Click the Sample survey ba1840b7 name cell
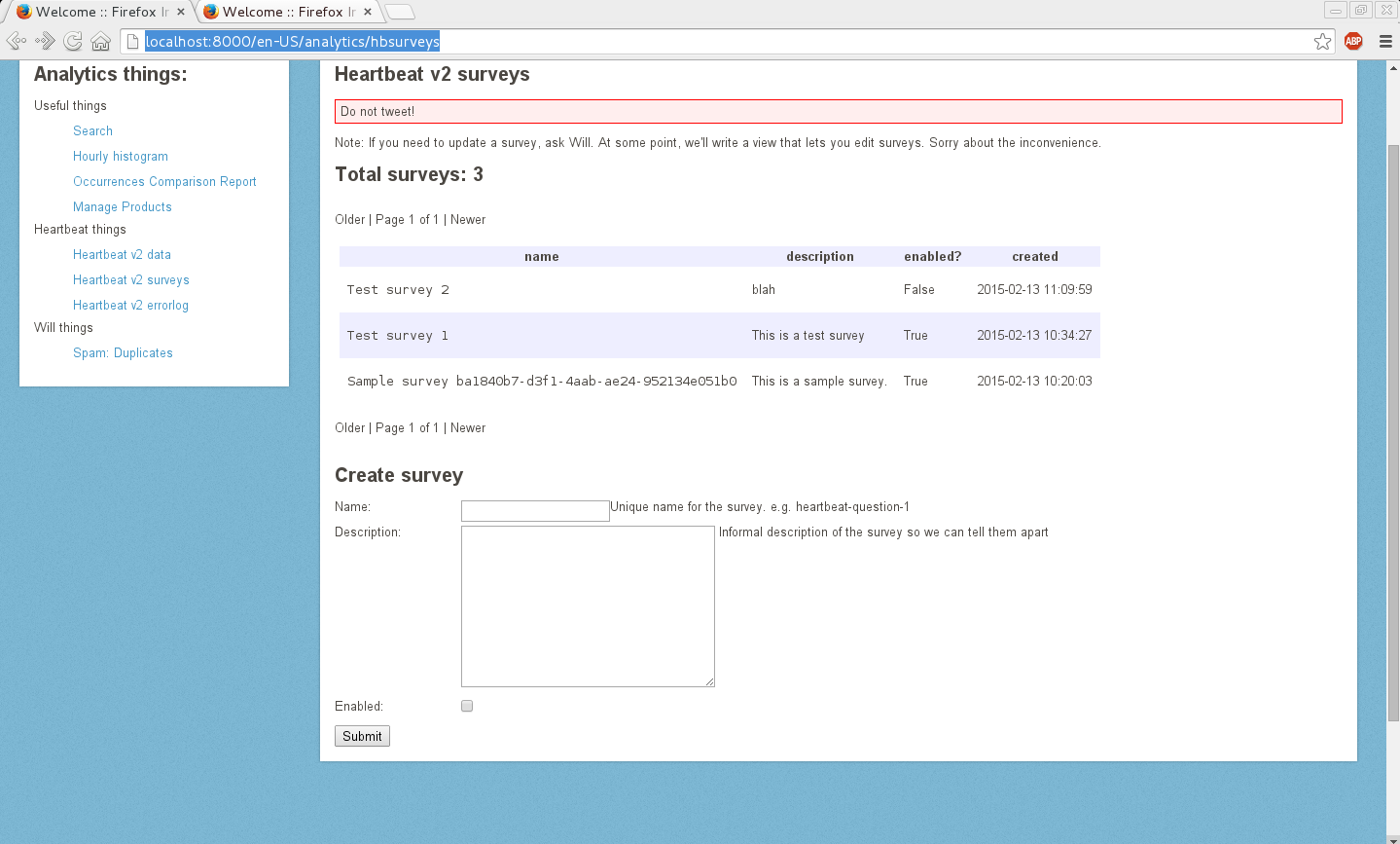This screenshot has width=1400, height=844. tap(542, 382)
